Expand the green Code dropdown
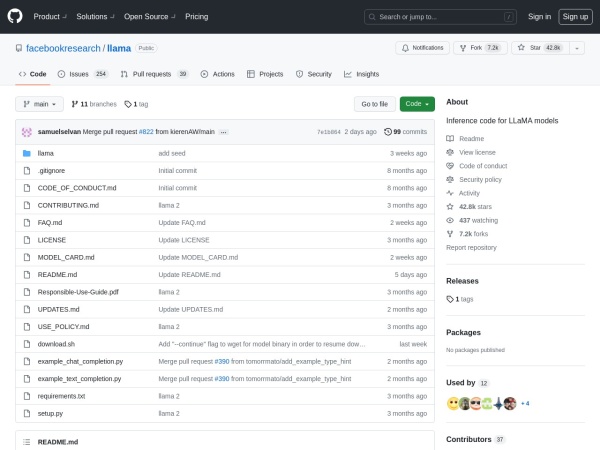The width and height of the screenshot is (600, 450). tap(417, 104)
